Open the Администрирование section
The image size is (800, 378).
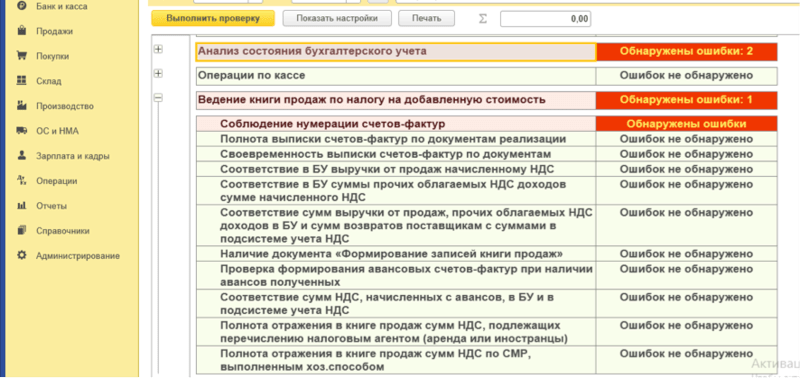[x=78, y=256]
